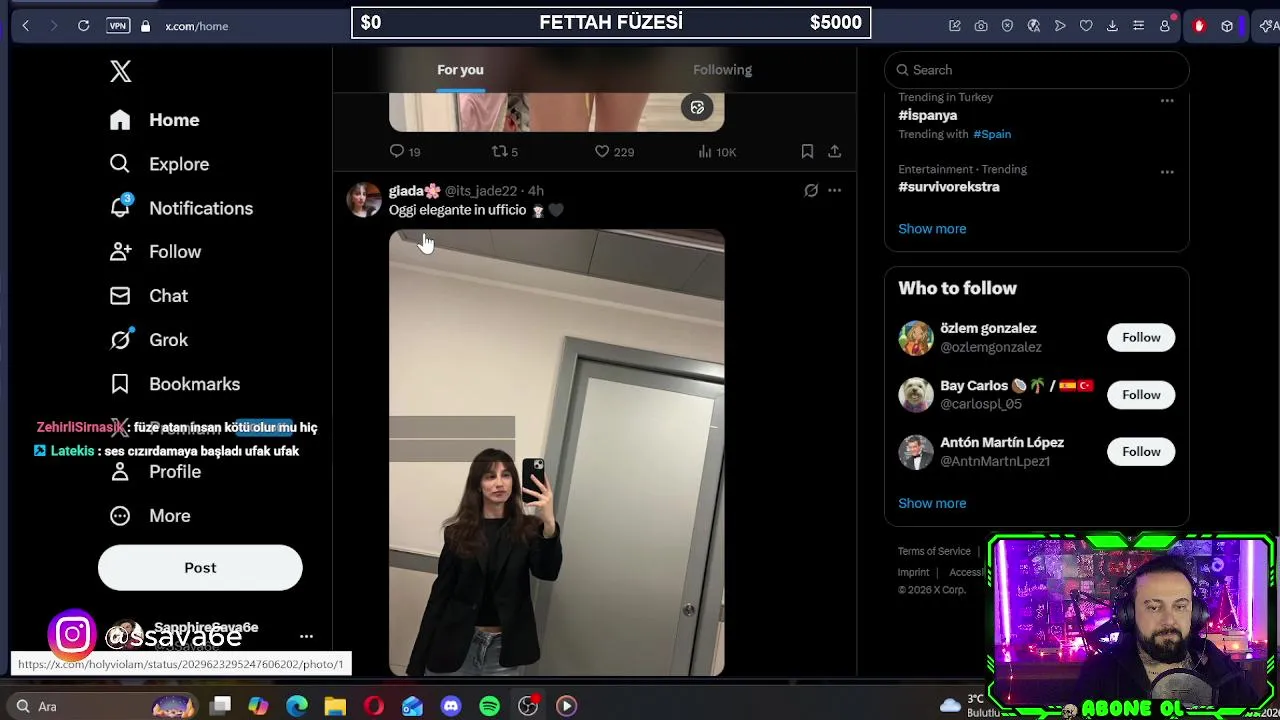Open Microsoft Edge from taskbar

297,706
